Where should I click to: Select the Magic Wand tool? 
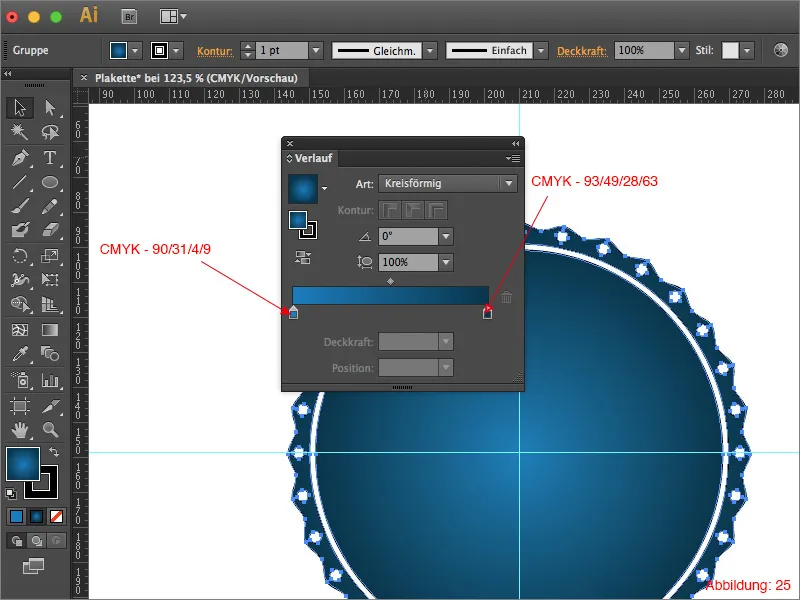[20, 132]
